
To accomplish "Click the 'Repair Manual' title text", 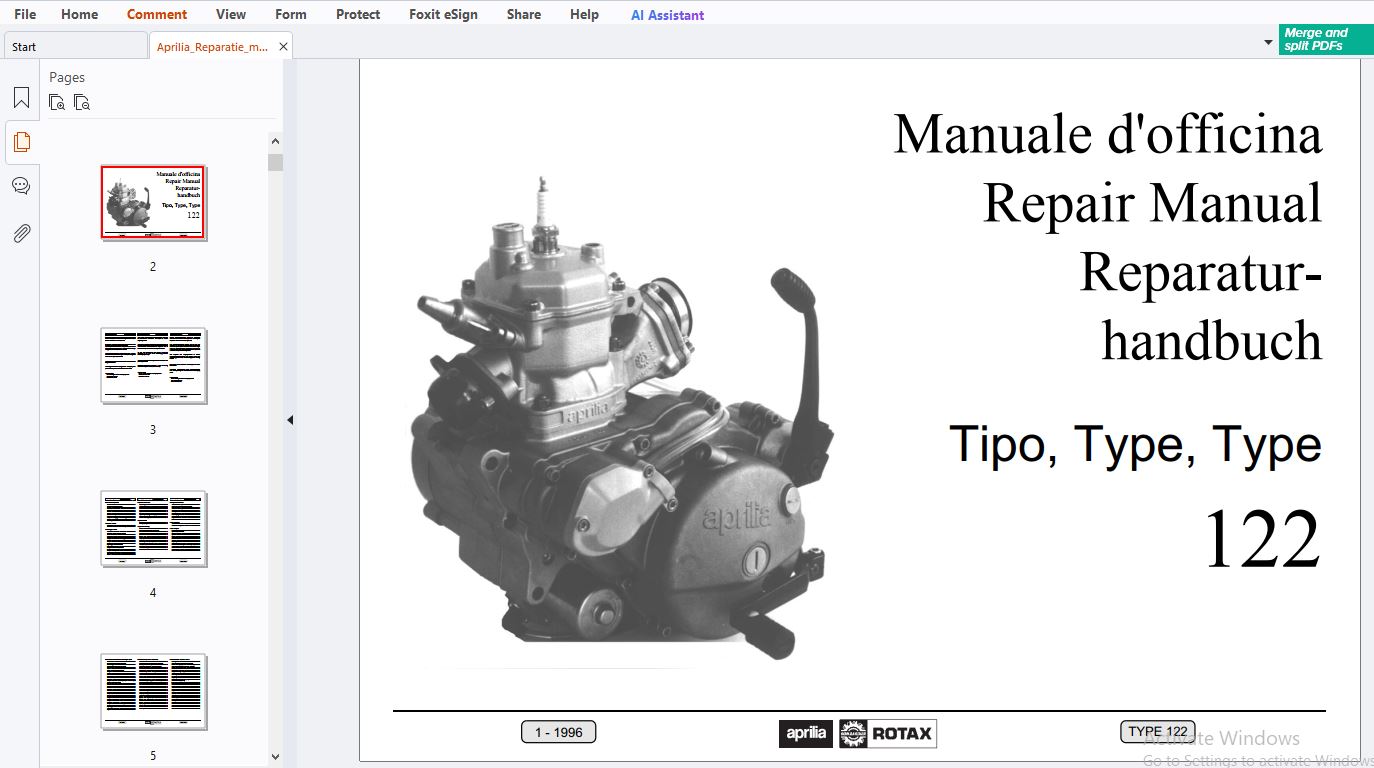I will [1153, 203].
